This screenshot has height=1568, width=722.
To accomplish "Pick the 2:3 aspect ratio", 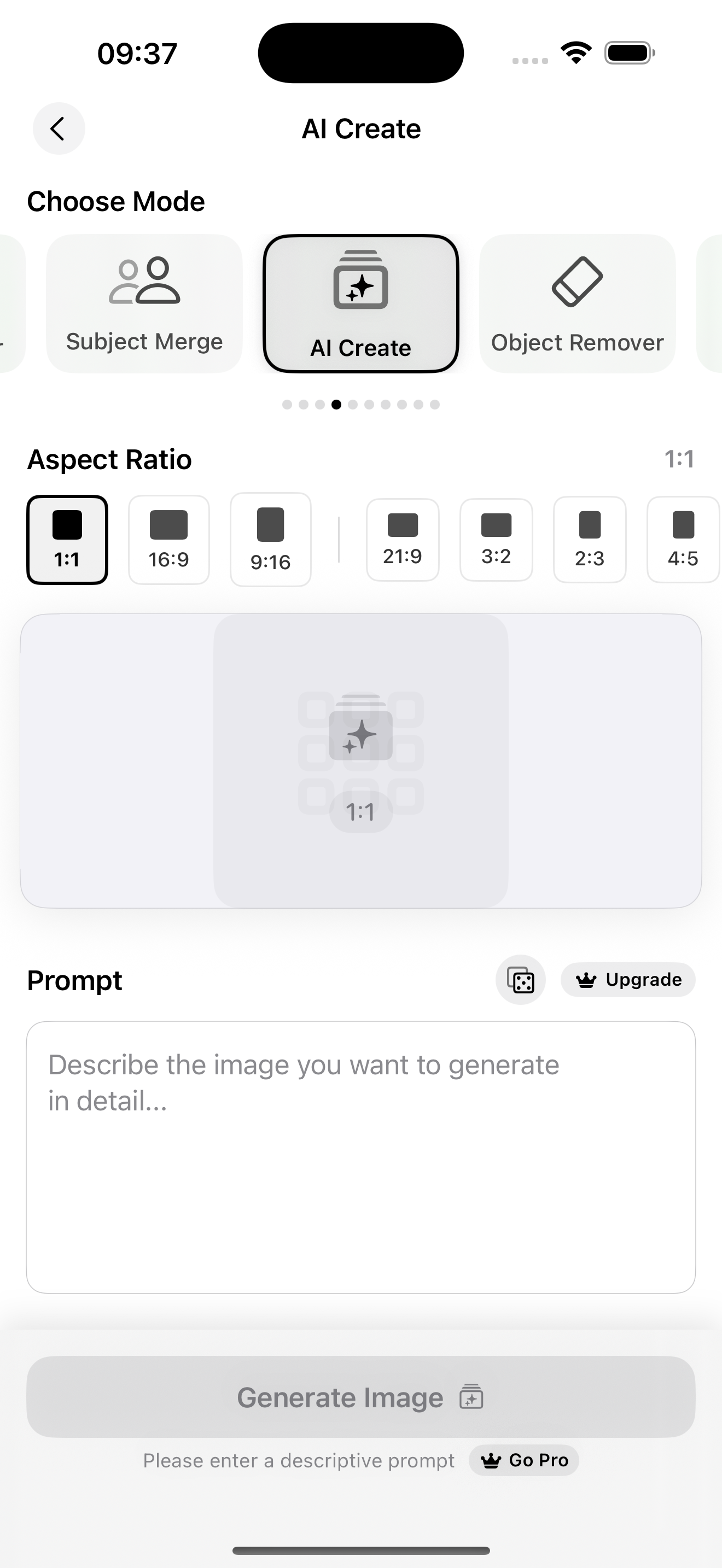I will (589, 539).
